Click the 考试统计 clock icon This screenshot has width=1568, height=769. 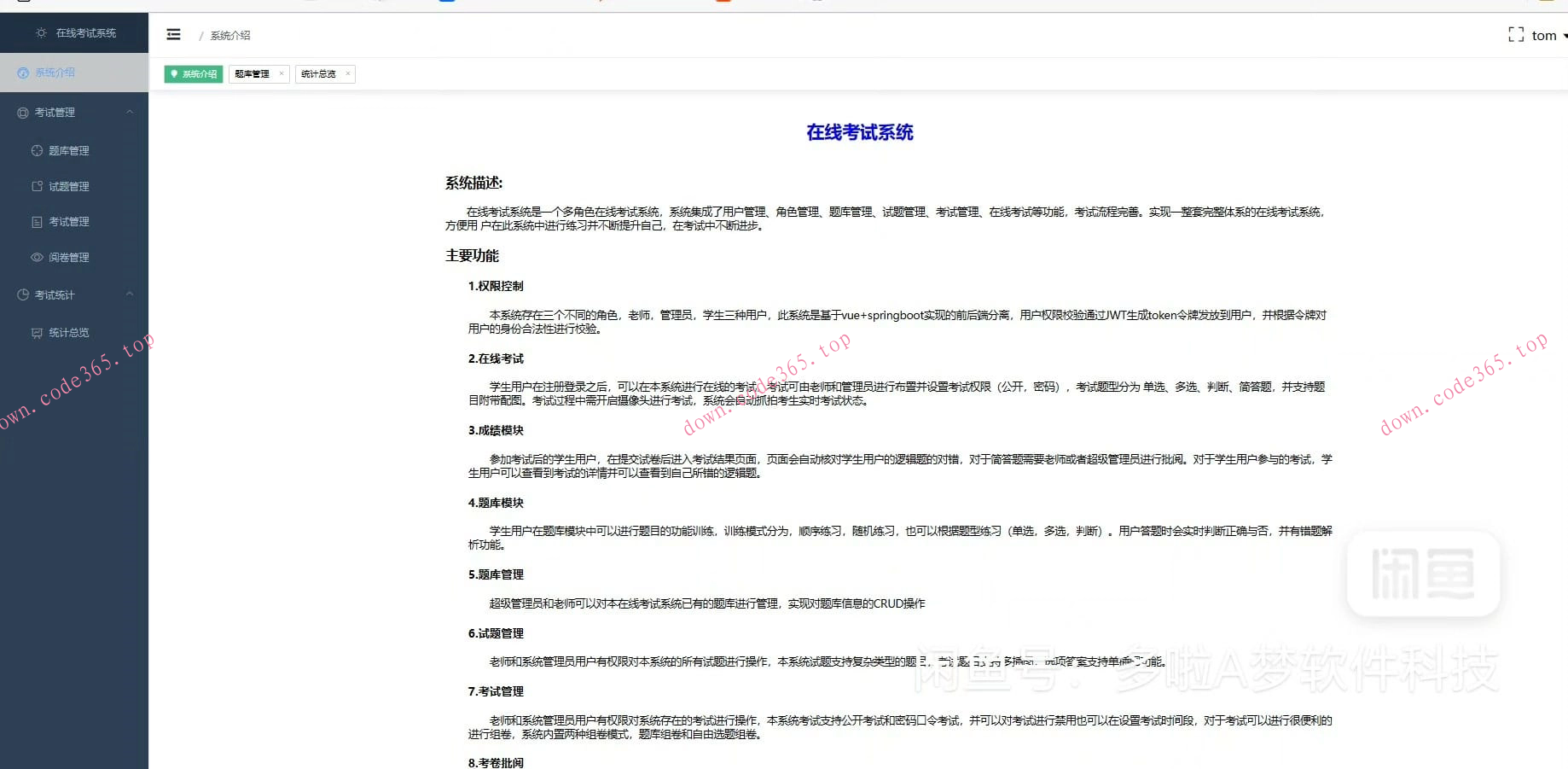point(22,294)
